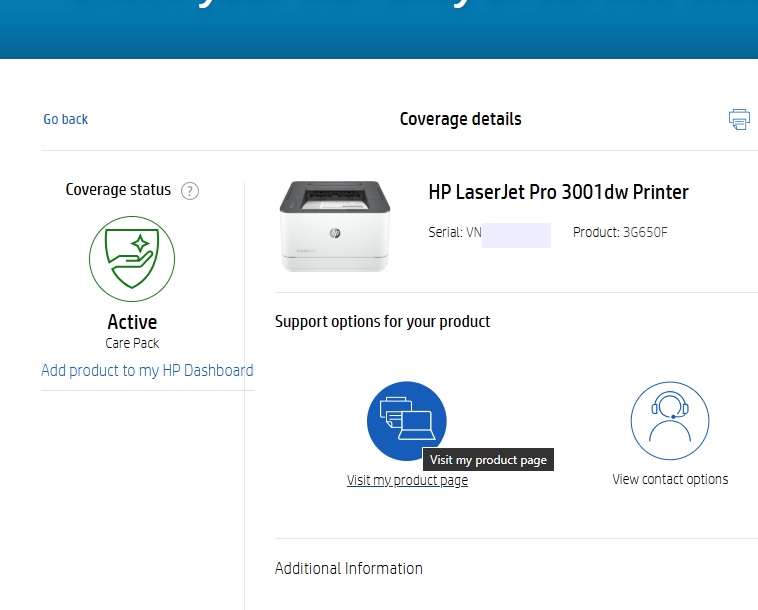The width and height of the screenshot is (758, 610).
Task: Open the Coverage status help question mark
Action: point(190,191)
